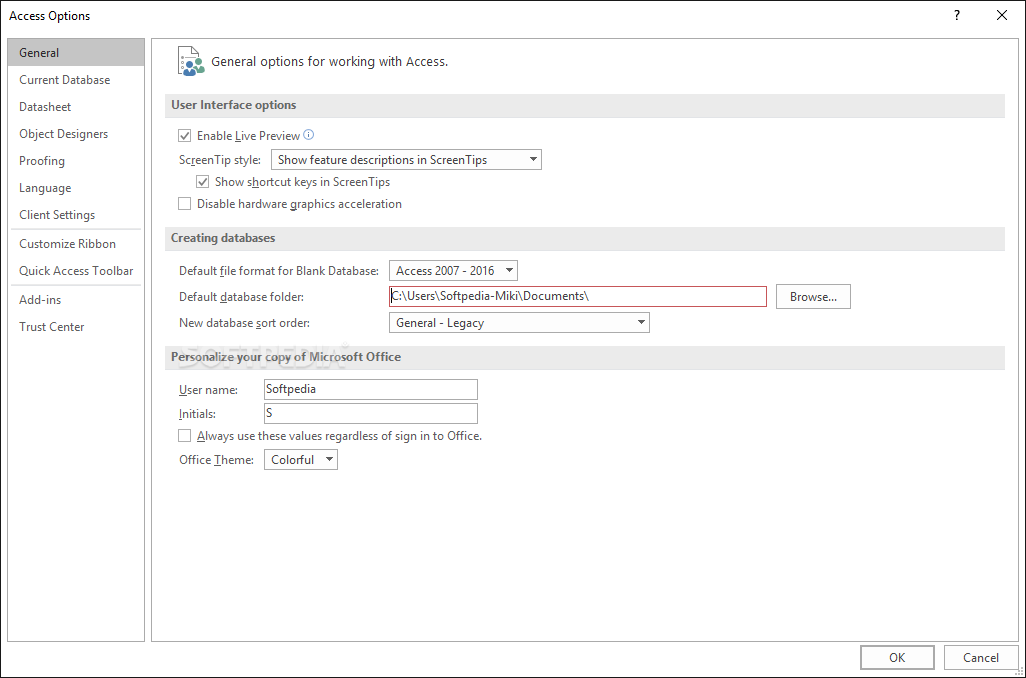
Task: Open the Trust Center category
Action: pos(76,327)
